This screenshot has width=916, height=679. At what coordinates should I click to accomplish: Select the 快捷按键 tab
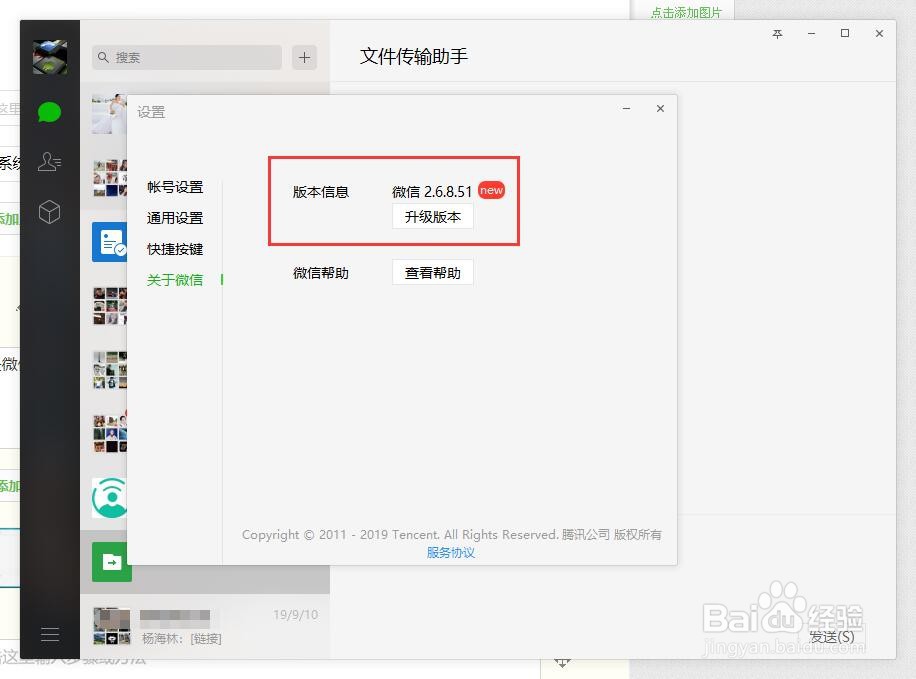click(176, 248)
